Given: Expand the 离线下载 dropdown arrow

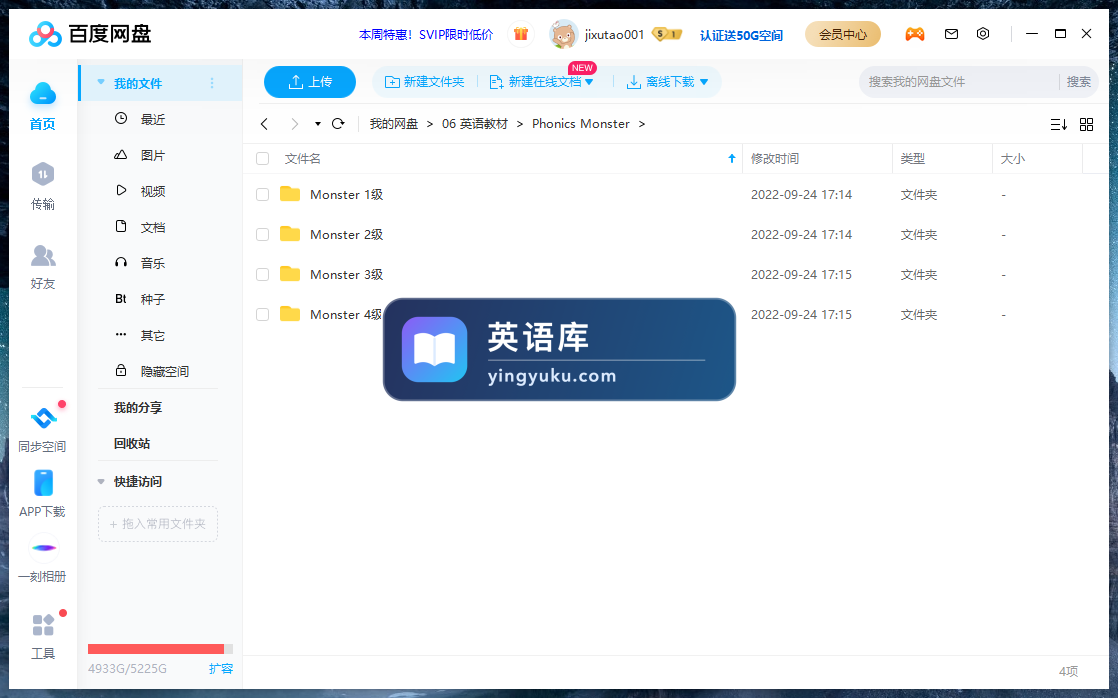Looking at the screenshot, I should 704,82.
